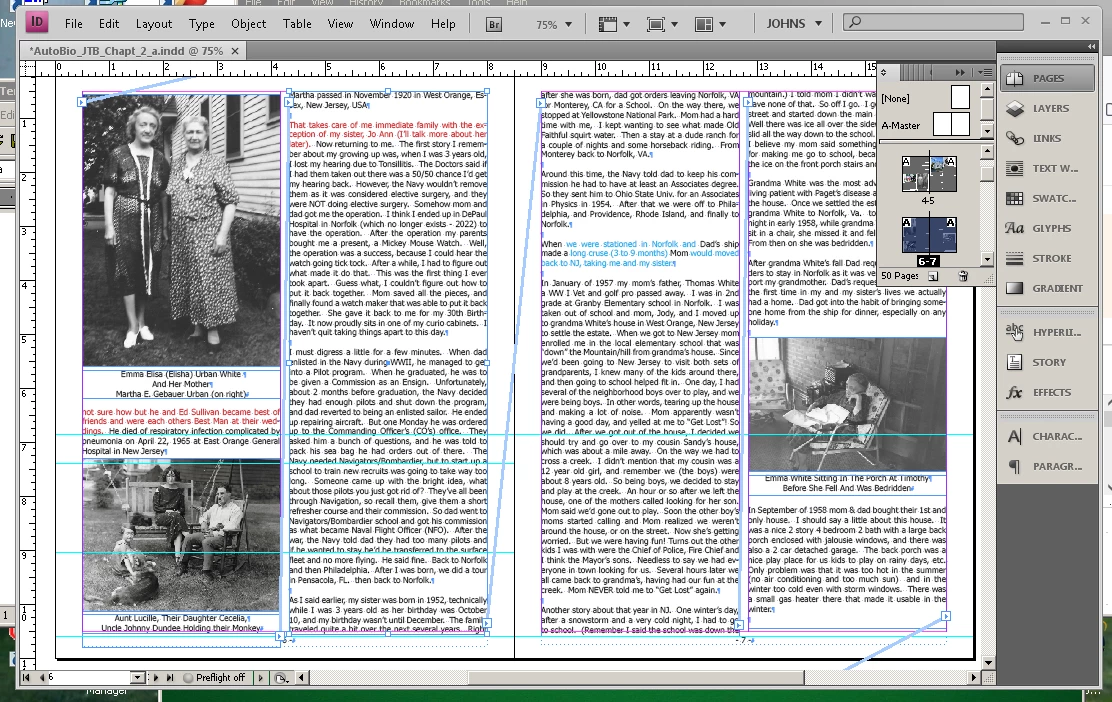Image resolution: width=1112 pixels, height=702 pixels.
Task: Go to previous page in status bar
Action: (x=41, y=678)
